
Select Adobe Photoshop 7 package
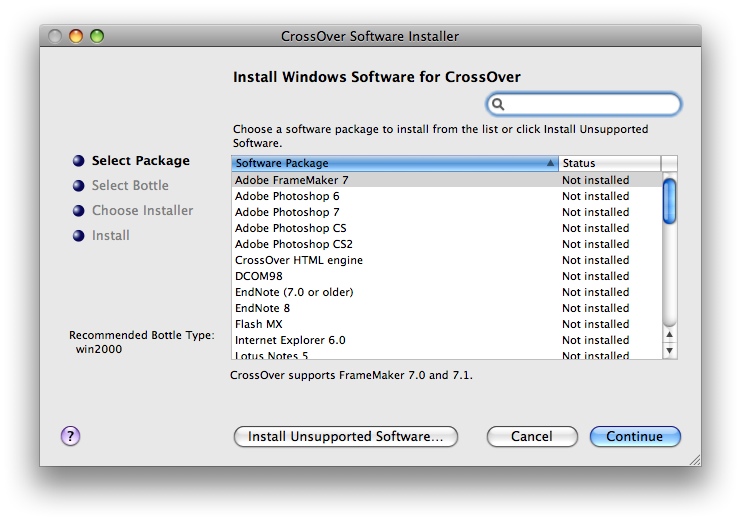[447, 212]
